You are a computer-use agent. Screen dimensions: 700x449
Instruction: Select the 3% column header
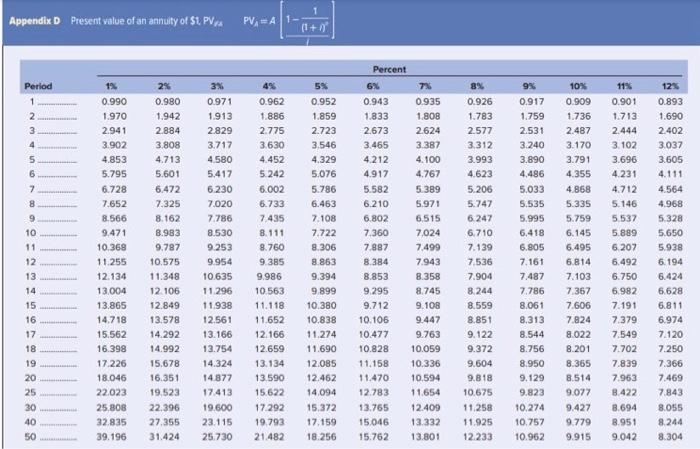[217, 86]
